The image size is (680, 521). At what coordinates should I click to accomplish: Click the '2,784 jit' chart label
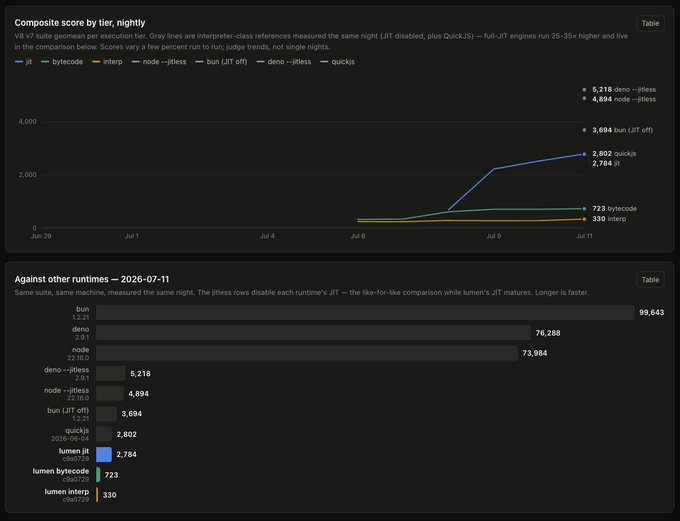(606, 164)
